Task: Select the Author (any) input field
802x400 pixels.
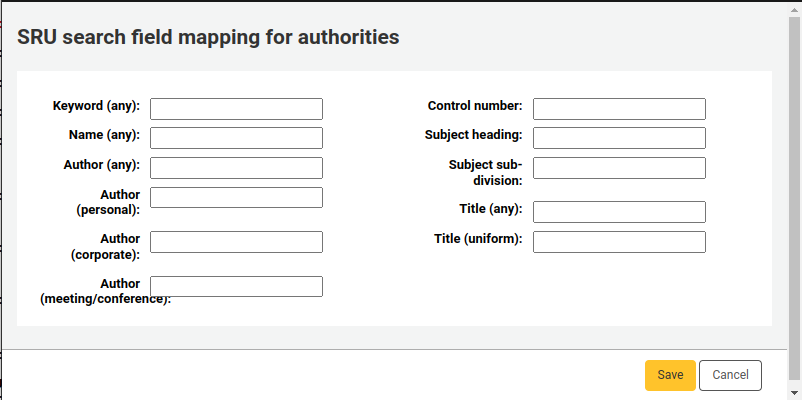Action: coord(236,168)
